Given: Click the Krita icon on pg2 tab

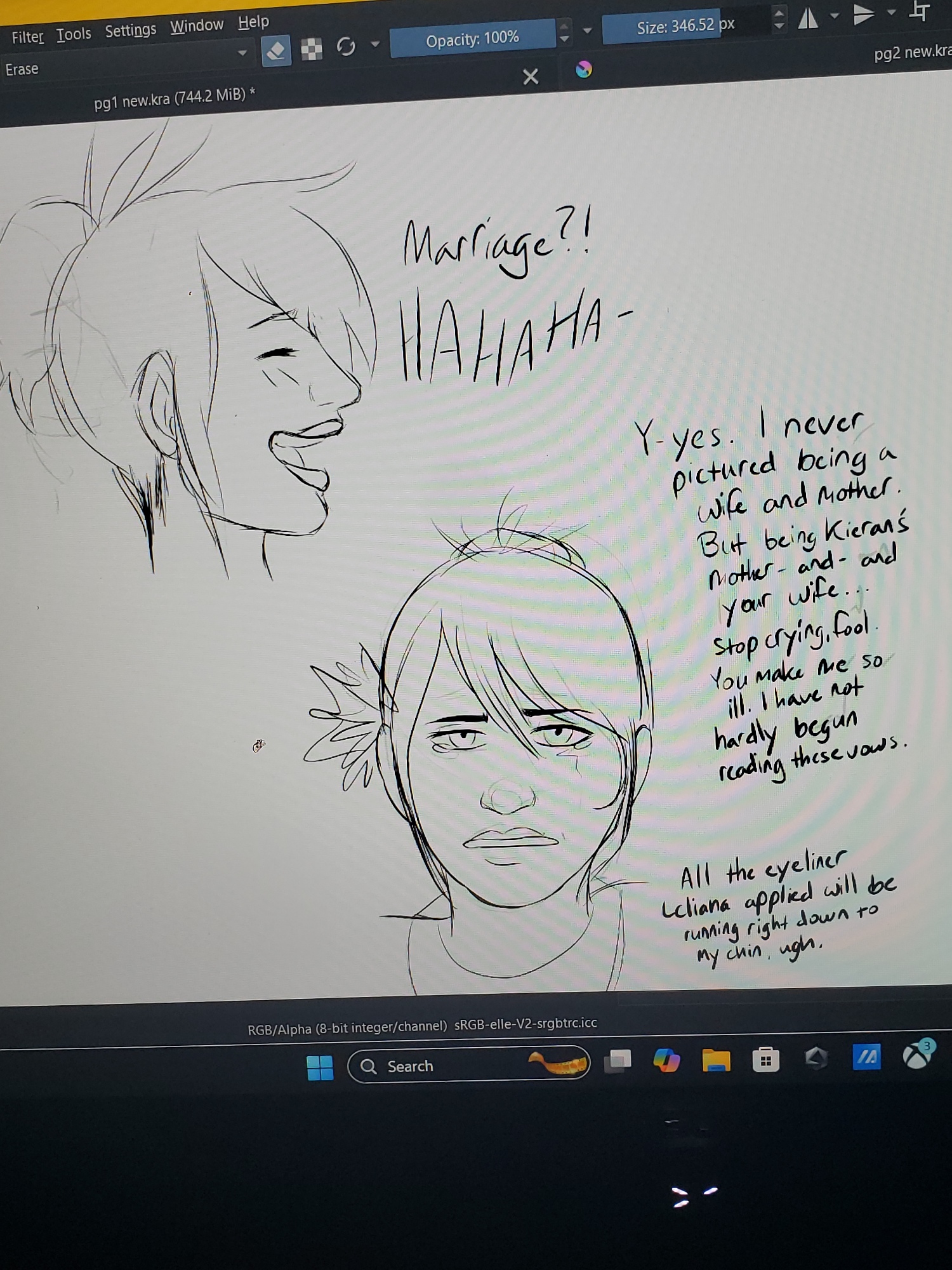Looking at the screenshot, I should click(584, 69).
